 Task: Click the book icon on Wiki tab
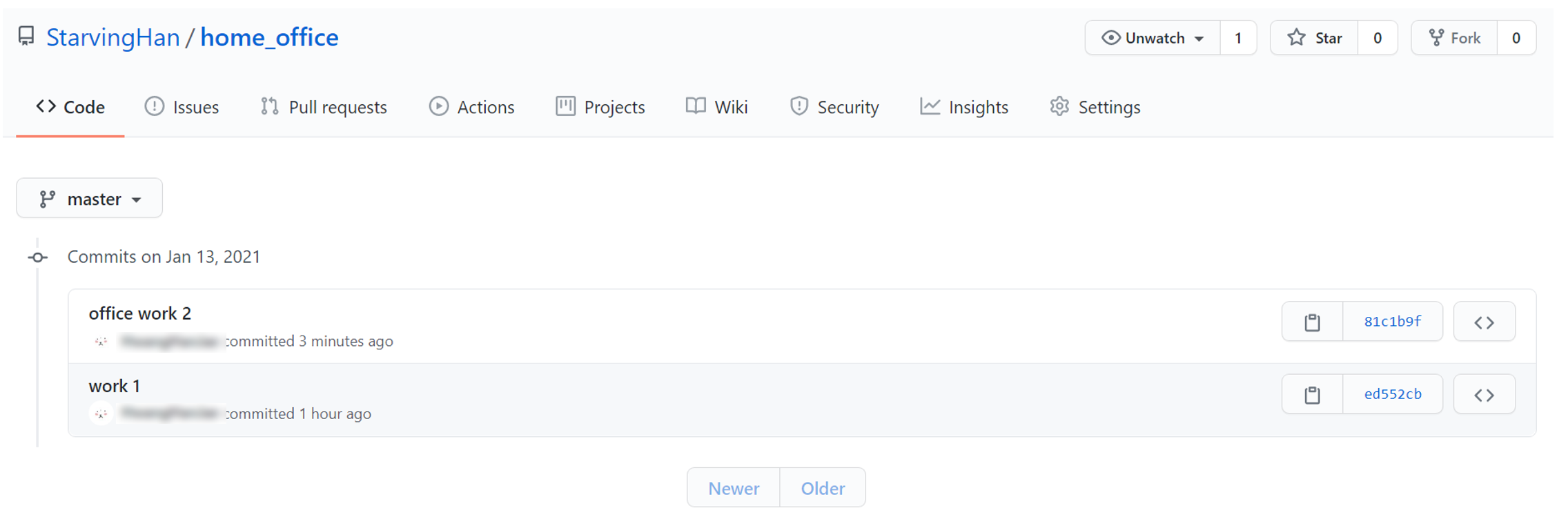coord(696,106)
